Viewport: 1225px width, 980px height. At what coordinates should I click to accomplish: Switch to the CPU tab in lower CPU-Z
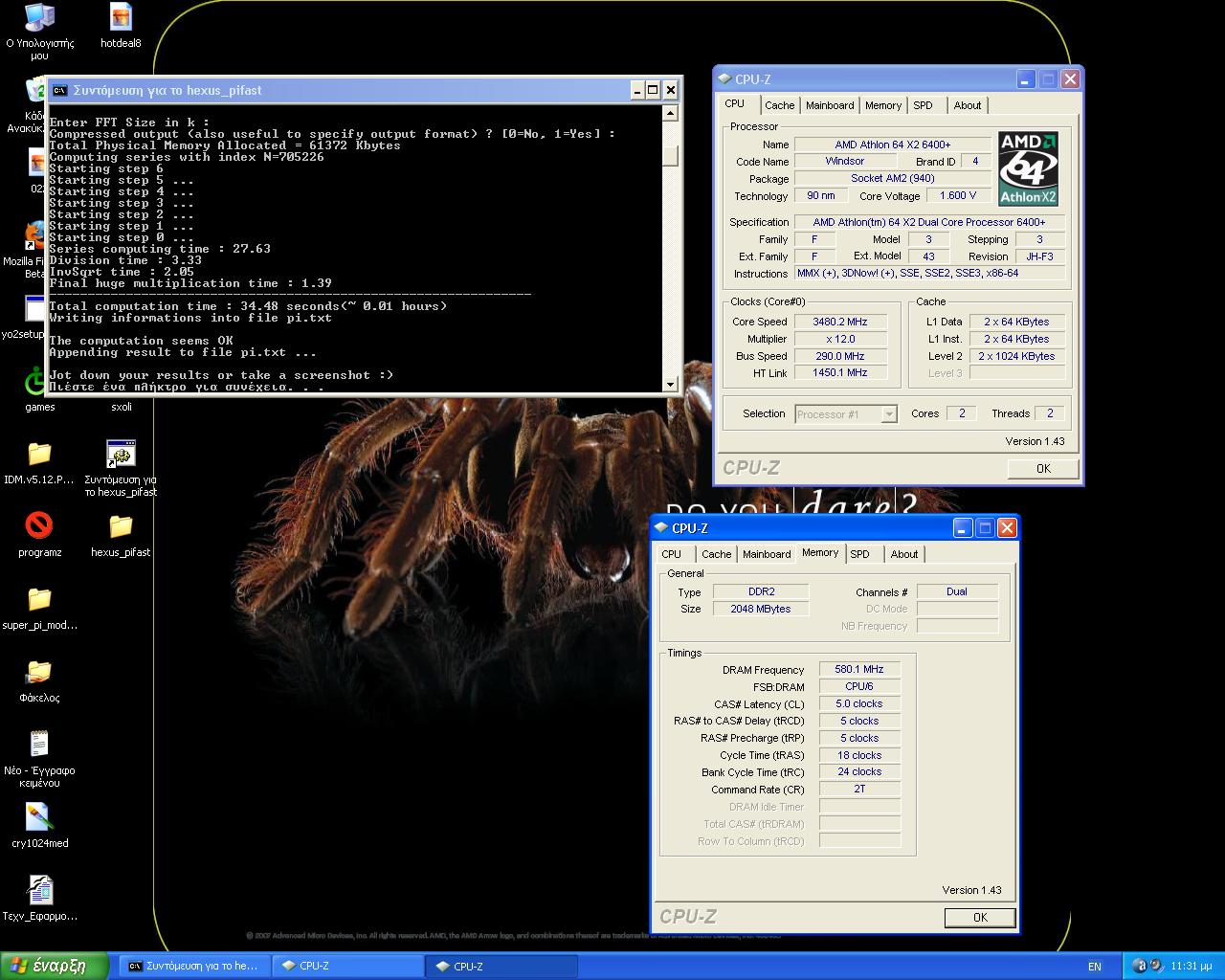tap(672, 554)
